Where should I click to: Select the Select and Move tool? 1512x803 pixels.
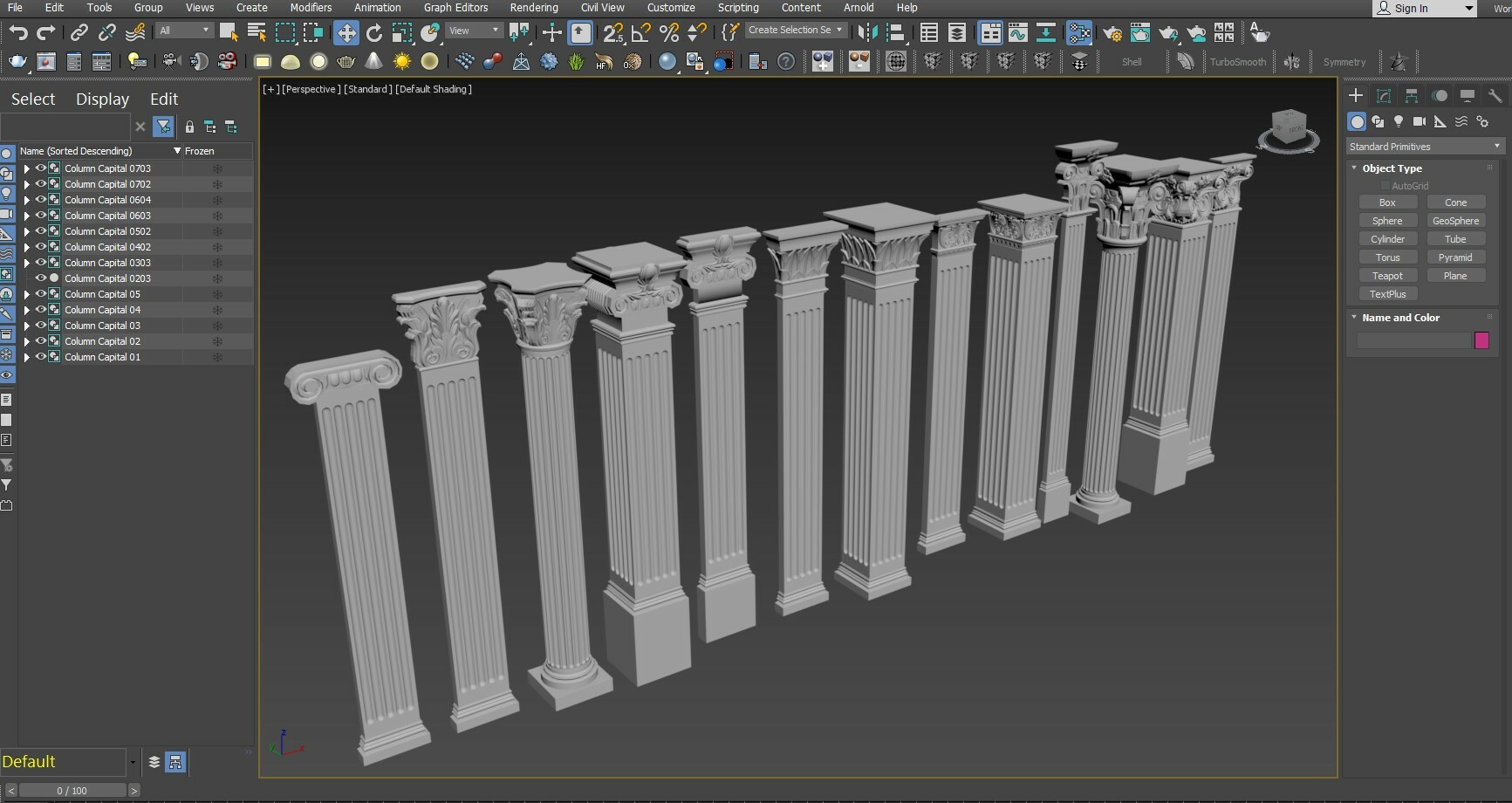[x=346, y=32]
